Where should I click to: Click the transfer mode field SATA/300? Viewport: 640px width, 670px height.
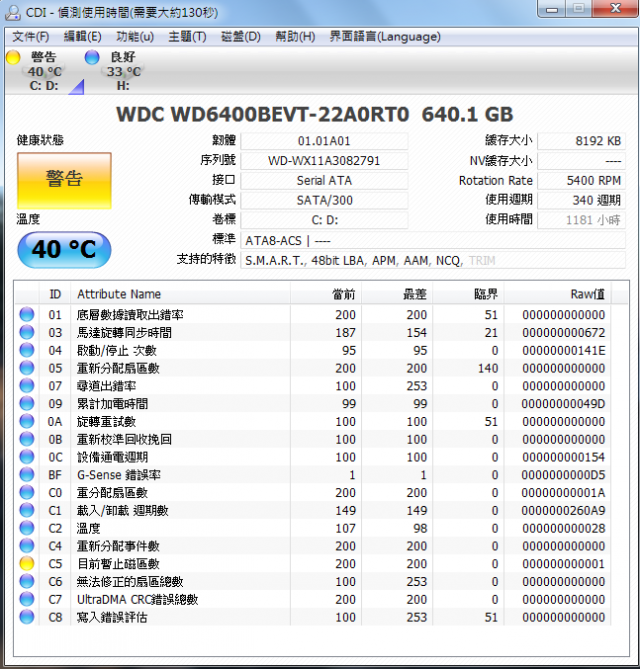click(x=324, y=200)
